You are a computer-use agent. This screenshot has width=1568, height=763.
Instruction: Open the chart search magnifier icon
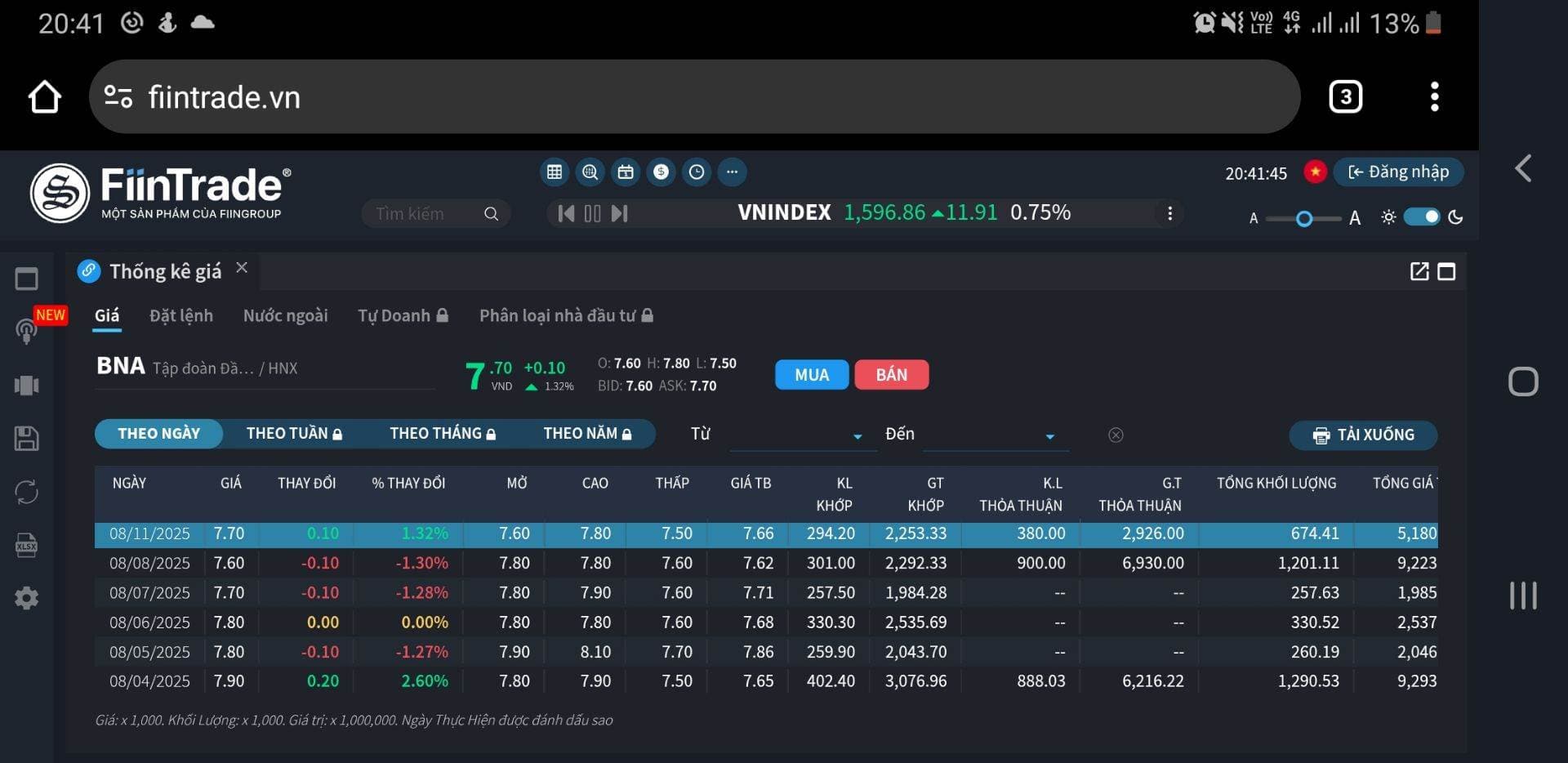coord(590,172)
